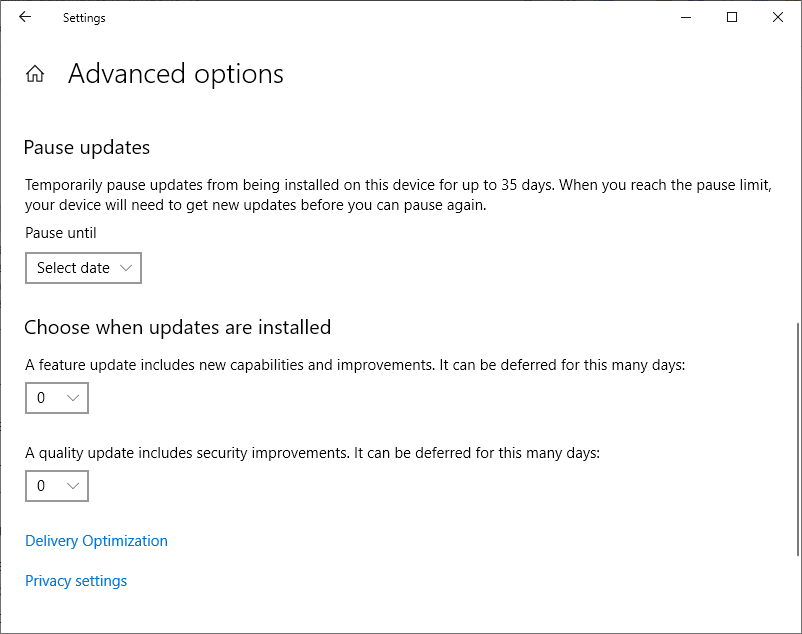Minimize the Settings window
Image resolution: width=802 pixels, height=634 pixels.
686,17
